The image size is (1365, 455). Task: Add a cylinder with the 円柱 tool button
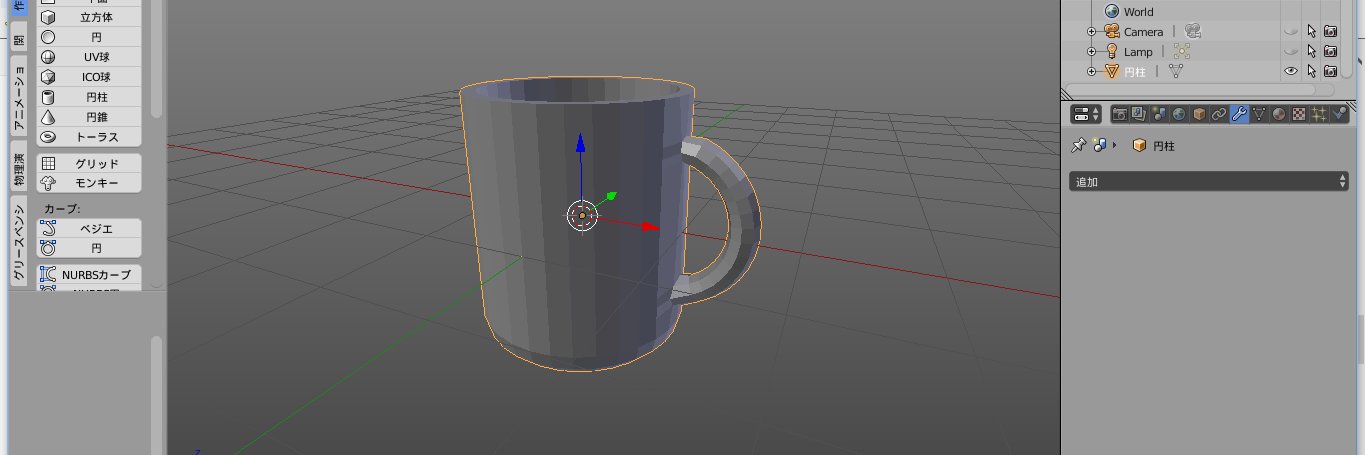89,97
